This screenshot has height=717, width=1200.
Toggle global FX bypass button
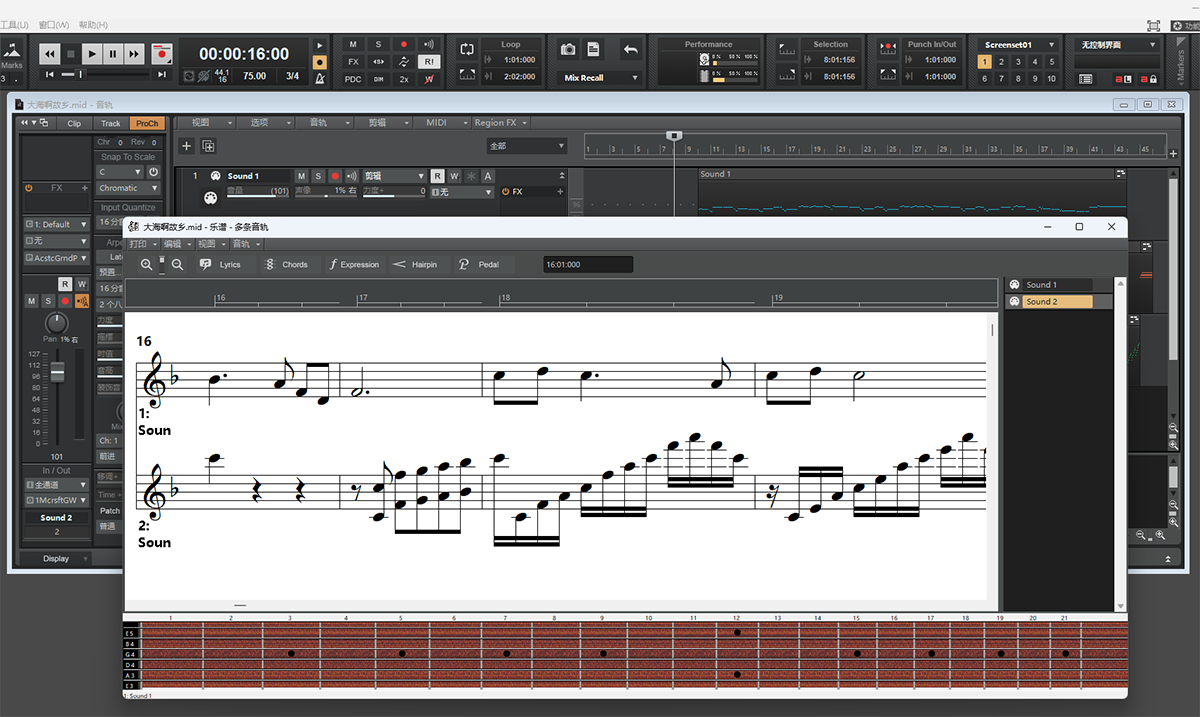(x=353, y=61)
